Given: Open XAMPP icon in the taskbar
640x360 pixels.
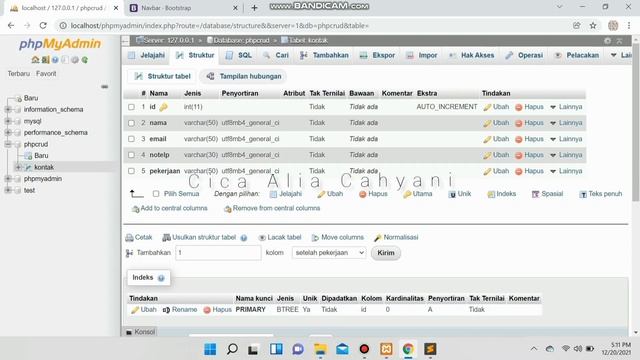Looking at the screenshot, I should point(386,349).
